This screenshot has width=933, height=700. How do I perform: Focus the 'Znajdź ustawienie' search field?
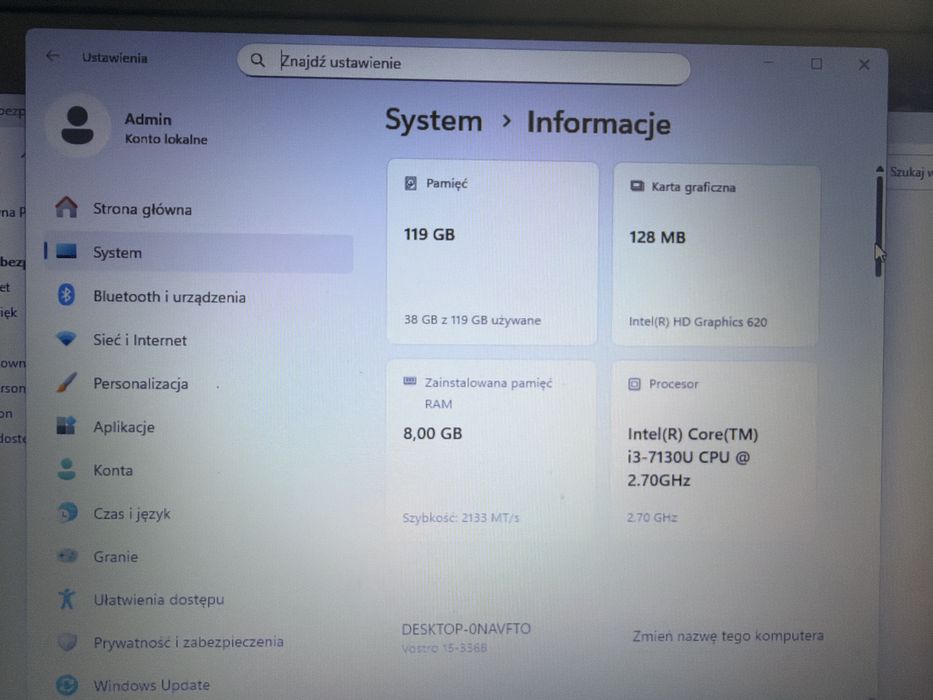[x=464, y=63]
